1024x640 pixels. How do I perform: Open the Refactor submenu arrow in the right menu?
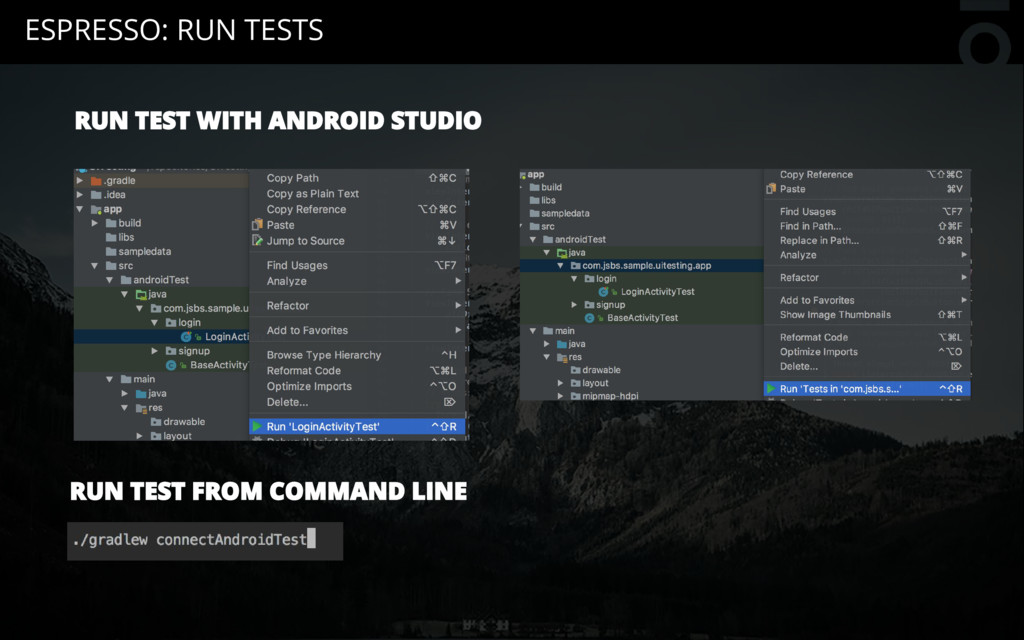click(x=964, y=278)
